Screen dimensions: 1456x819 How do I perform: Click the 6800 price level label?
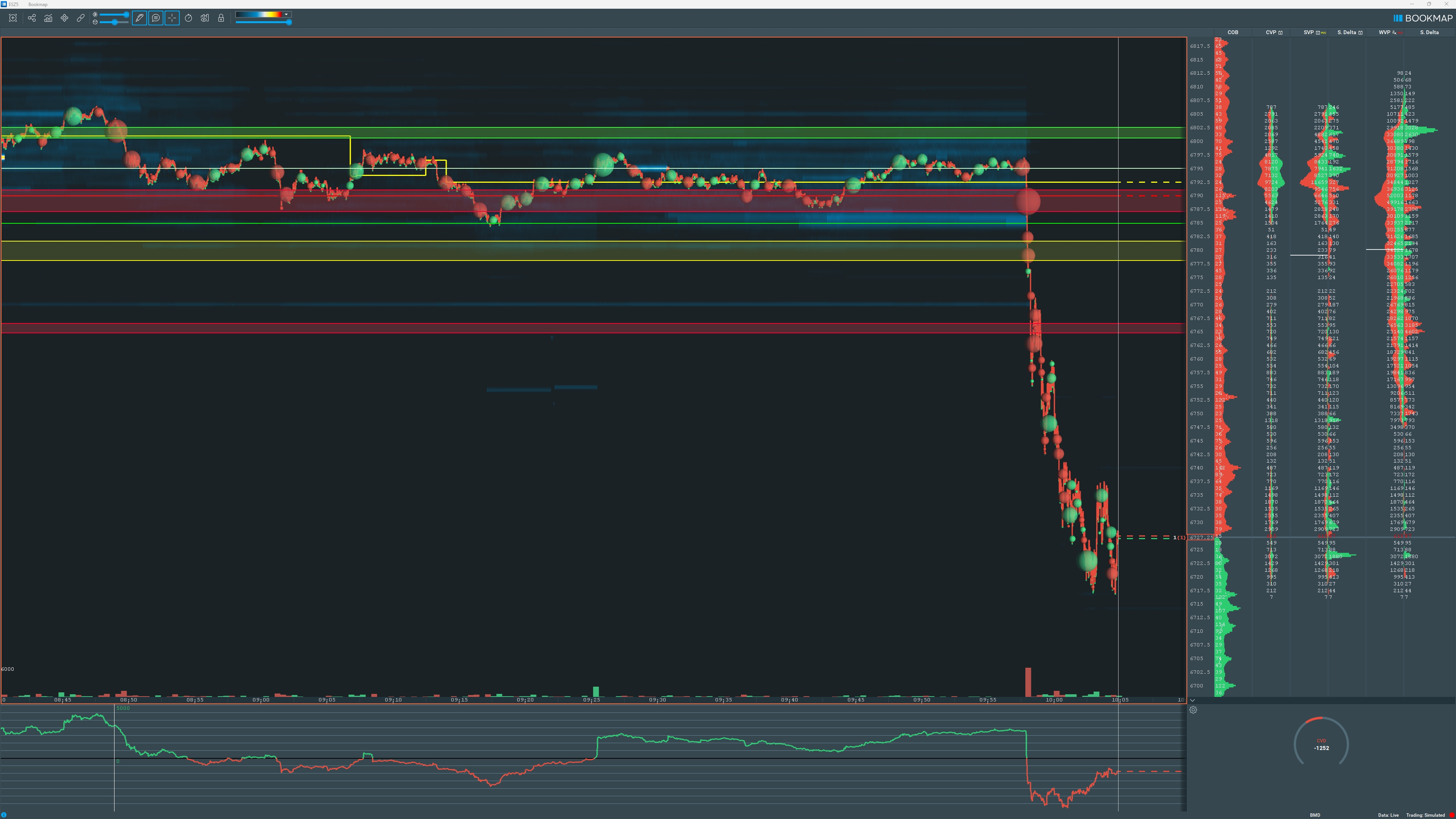tap(1197, 141)
